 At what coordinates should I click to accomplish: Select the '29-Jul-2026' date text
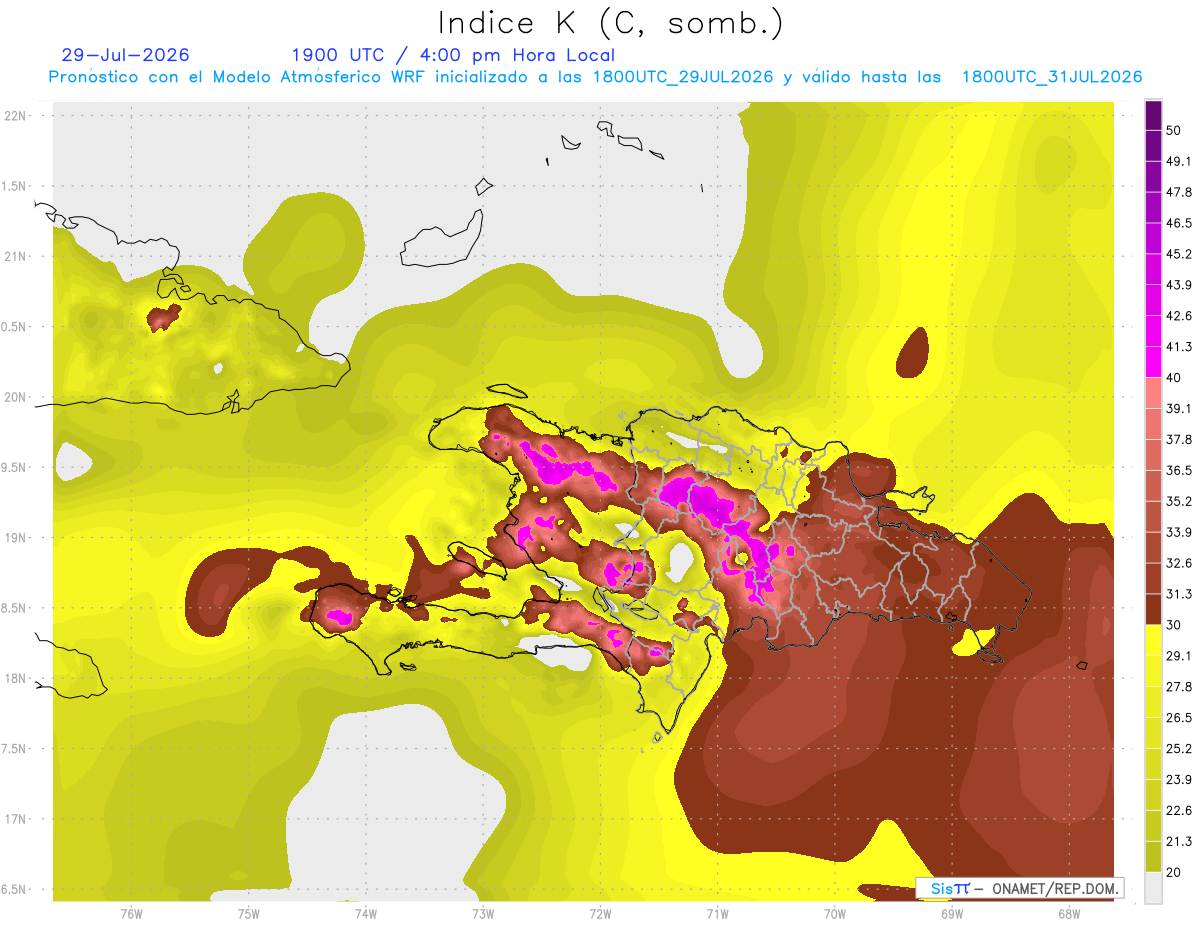(x=125, y=55)
